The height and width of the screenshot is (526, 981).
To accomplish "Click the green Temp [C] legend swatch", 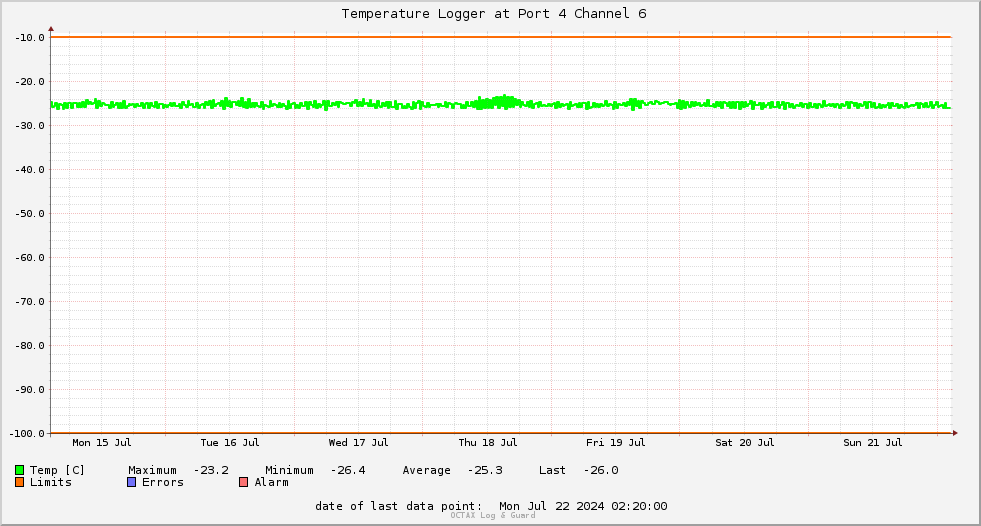I will coord(19,470).
